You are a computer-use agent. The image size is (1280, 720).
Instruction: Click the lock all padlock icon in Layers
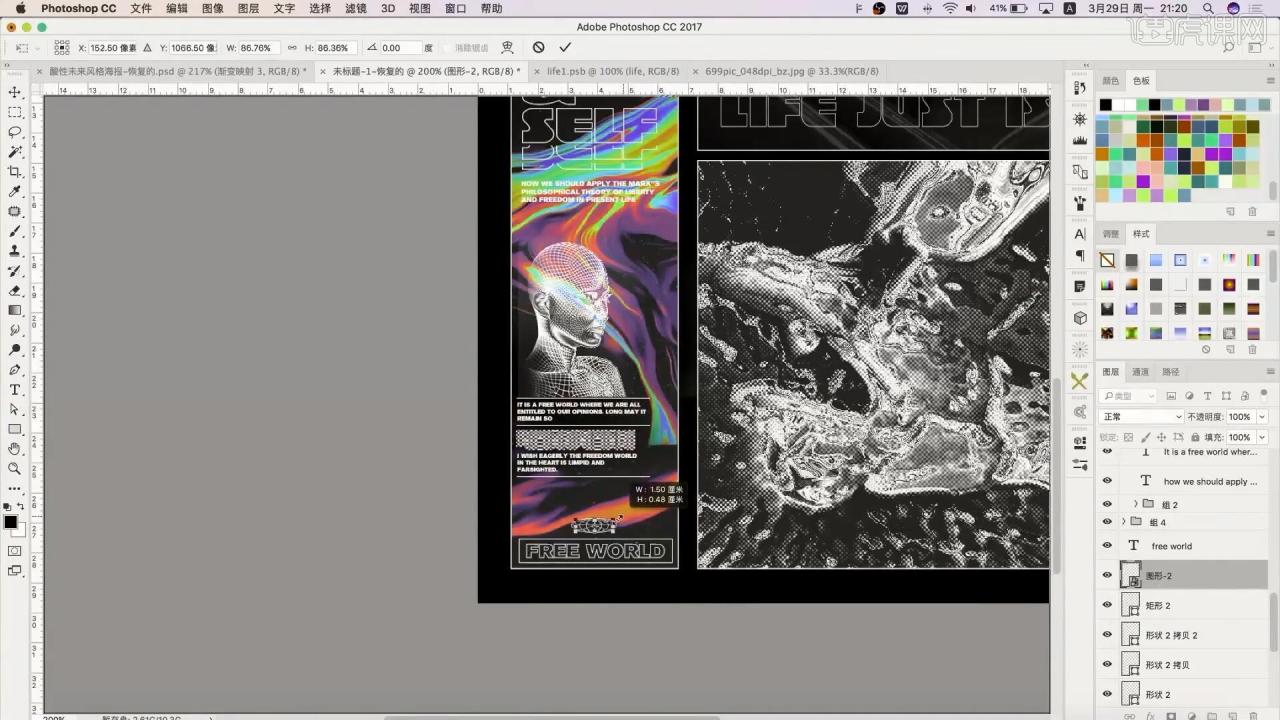1194,437
